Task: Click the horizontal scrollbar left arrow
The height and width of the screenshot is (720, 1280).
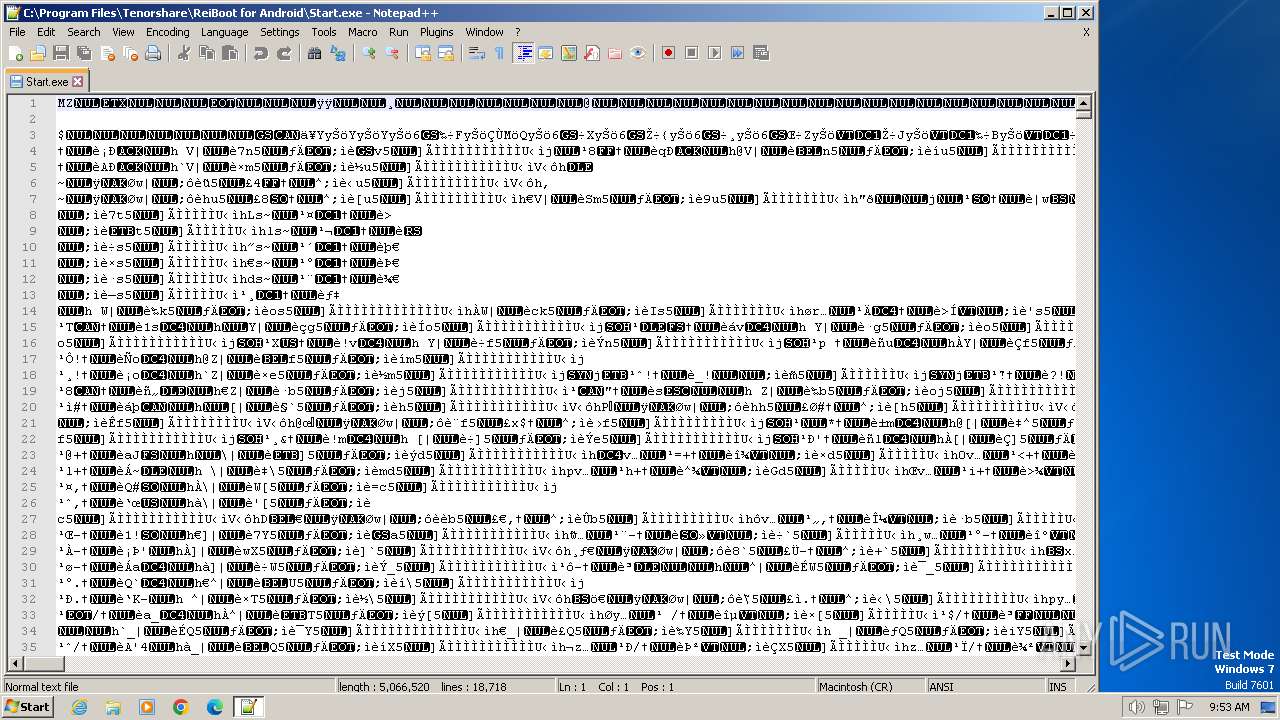Action: click(14, 663)
